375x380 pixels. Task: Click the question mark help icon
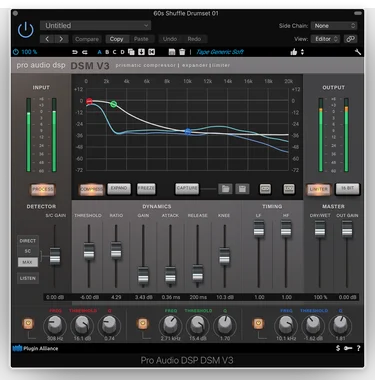[x=358, y=348]
